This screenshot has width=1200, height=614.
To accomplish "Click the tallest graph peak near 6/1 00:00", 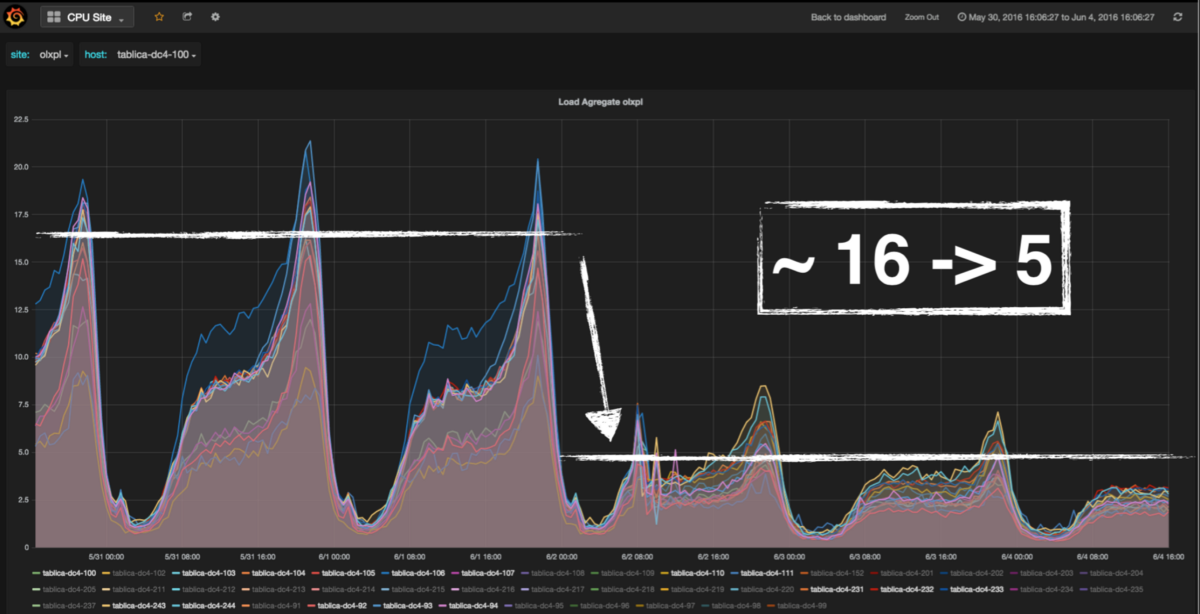I will coord(311,142).
